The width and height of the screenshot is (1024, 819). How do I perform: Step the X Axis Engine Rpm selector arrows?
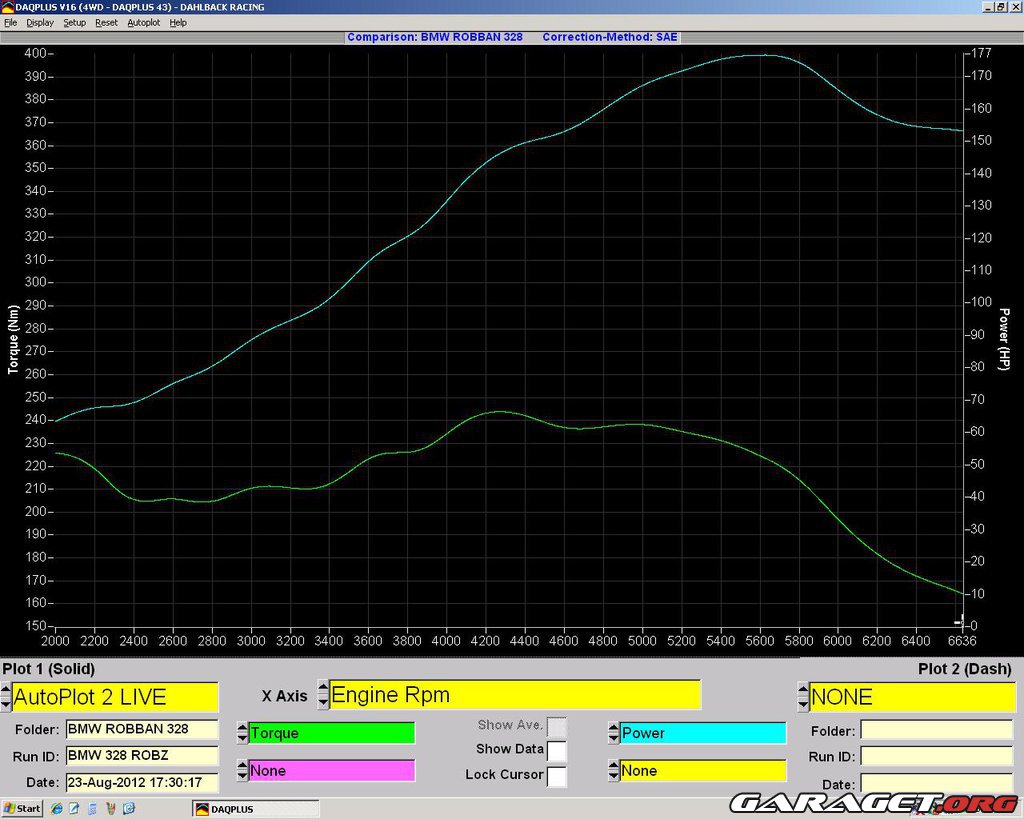(323, 694)
